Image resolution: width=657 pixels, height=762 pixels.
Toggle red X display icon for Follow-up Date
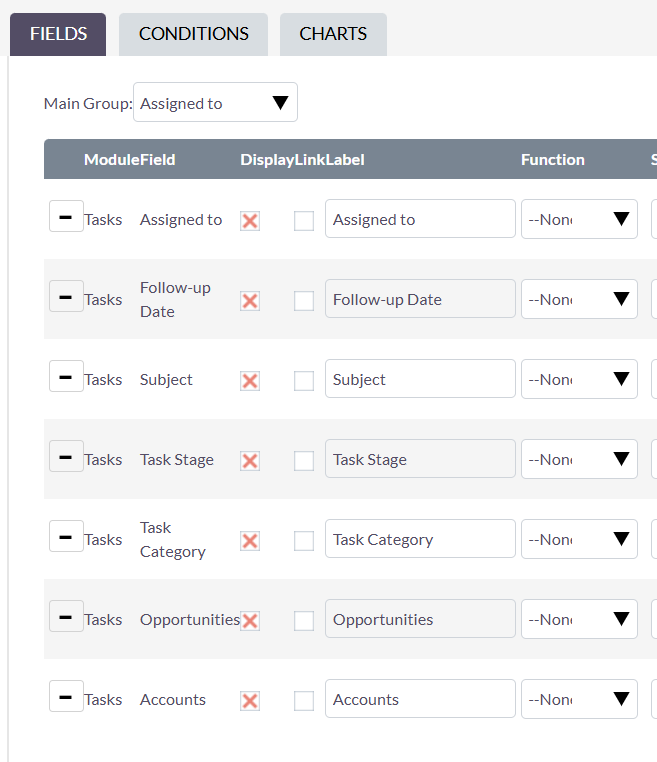(x=250, y=301)
